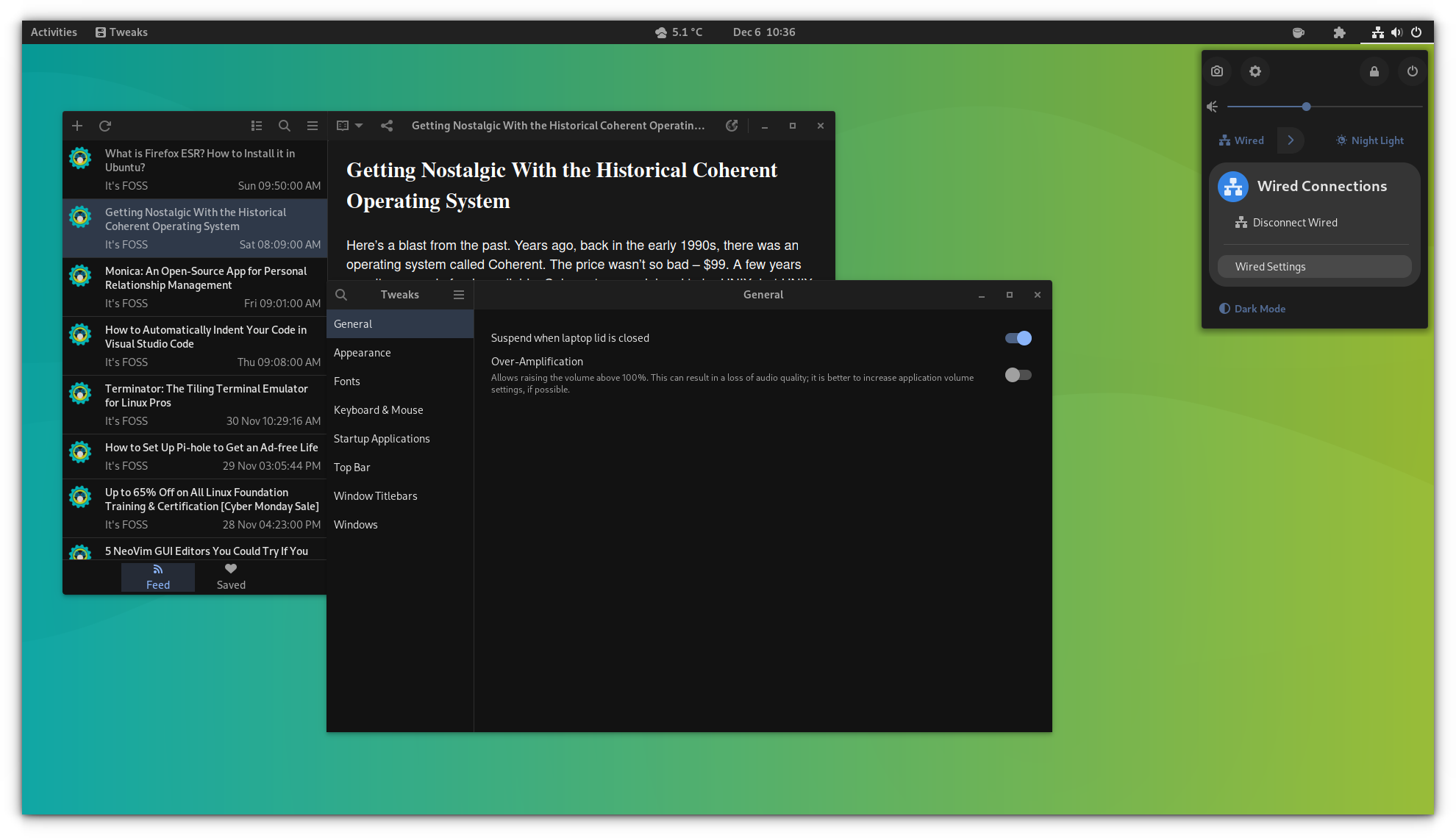Image resolution: width=1456 pixels, height=838 pixels.
Task: Disconnect the wired connection
Action: 1294,222
